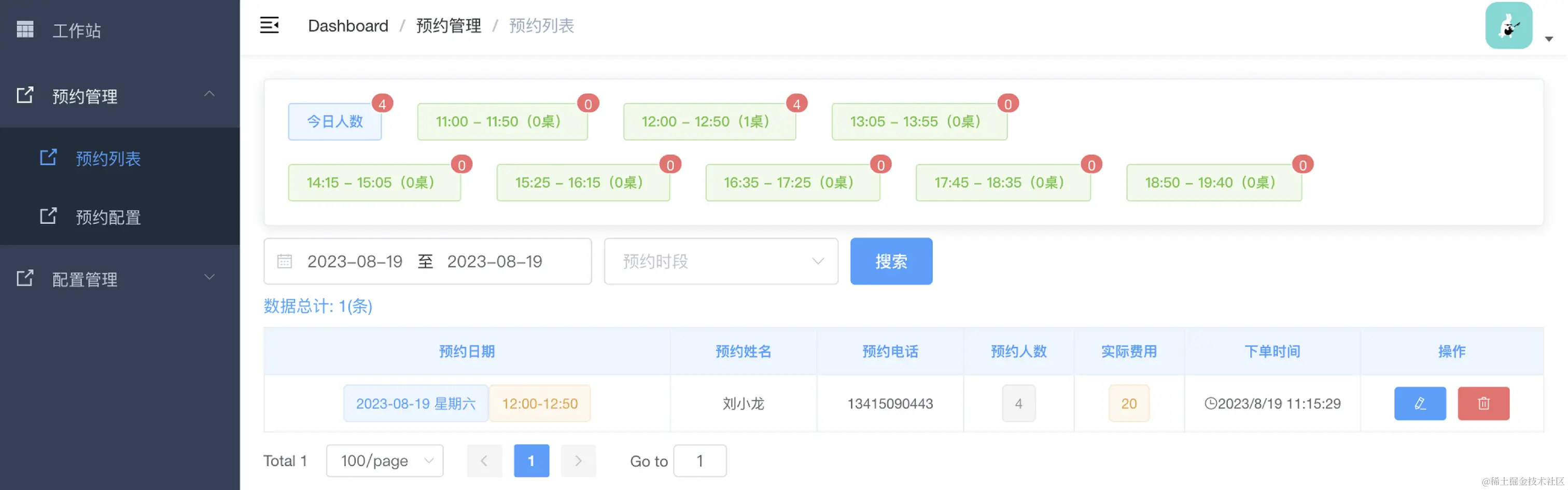Click page number 1 button

(x=531, y=461)
